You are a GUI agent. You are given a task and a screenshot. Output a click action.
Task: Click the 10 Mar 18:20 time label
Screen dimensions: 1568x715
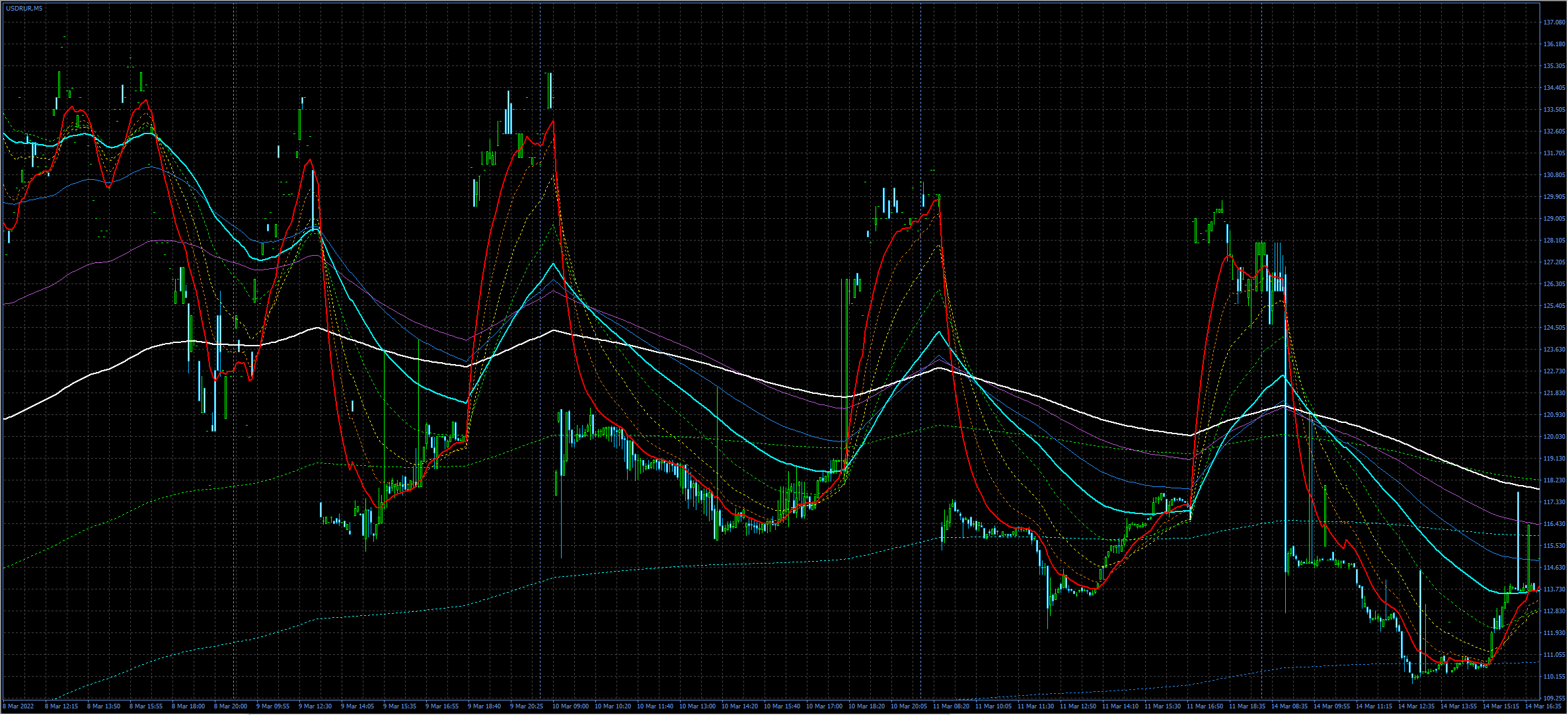tap(866, 706)
